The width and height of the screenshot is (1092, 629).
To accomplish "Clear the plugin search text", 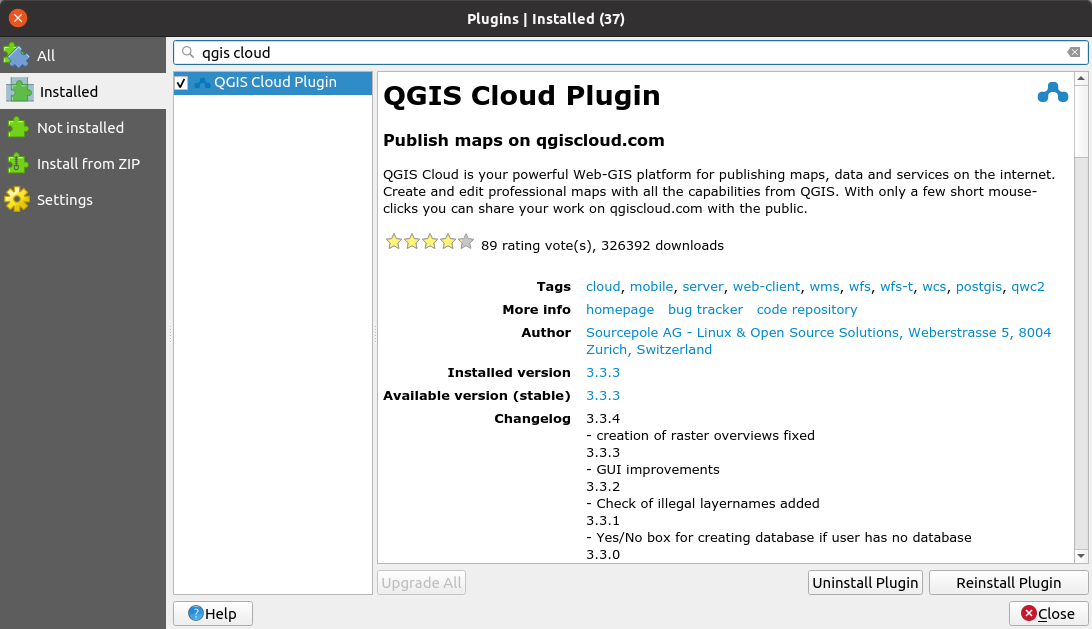I will (1074, 52).
